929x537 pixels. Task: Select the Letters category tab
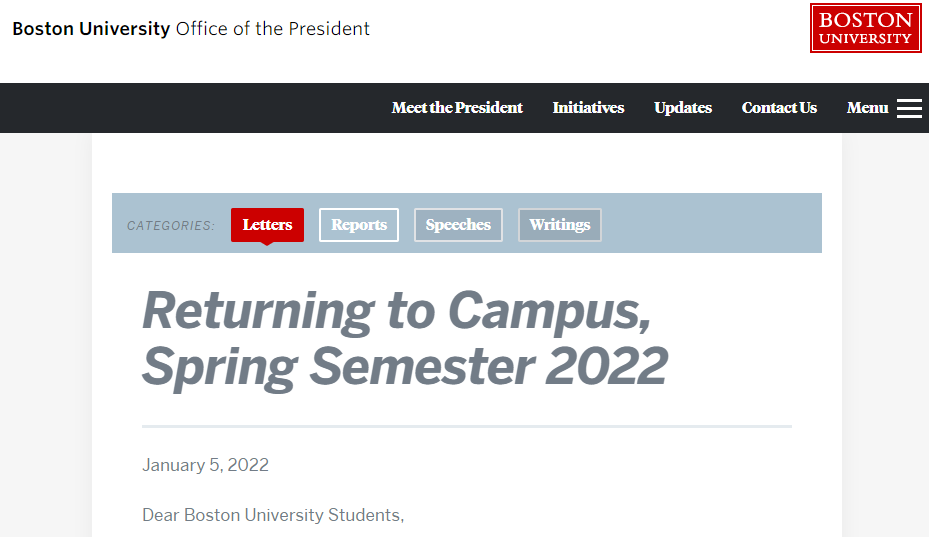tap(267, 225)
